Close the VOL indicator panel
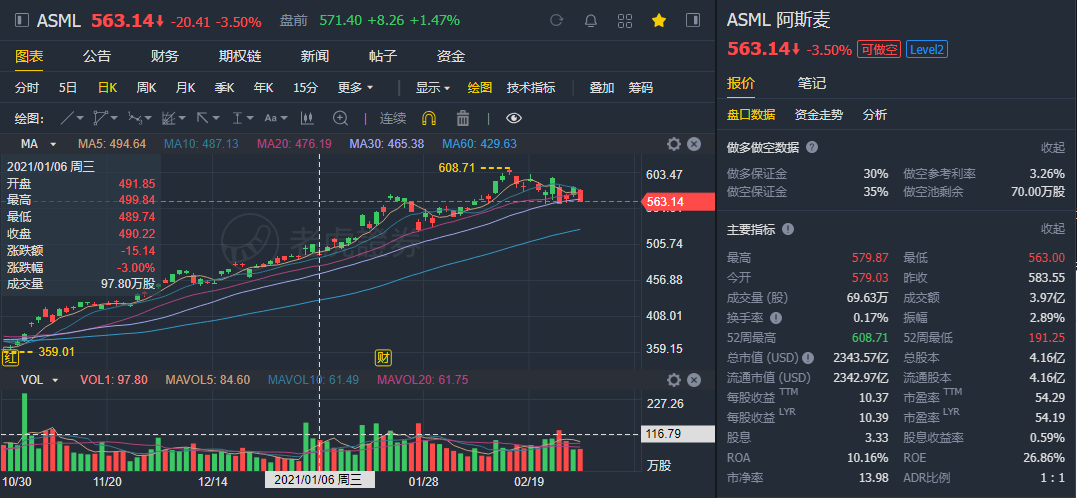The height and width of the screenshot is (498, 1077). (x=694, y=380)
